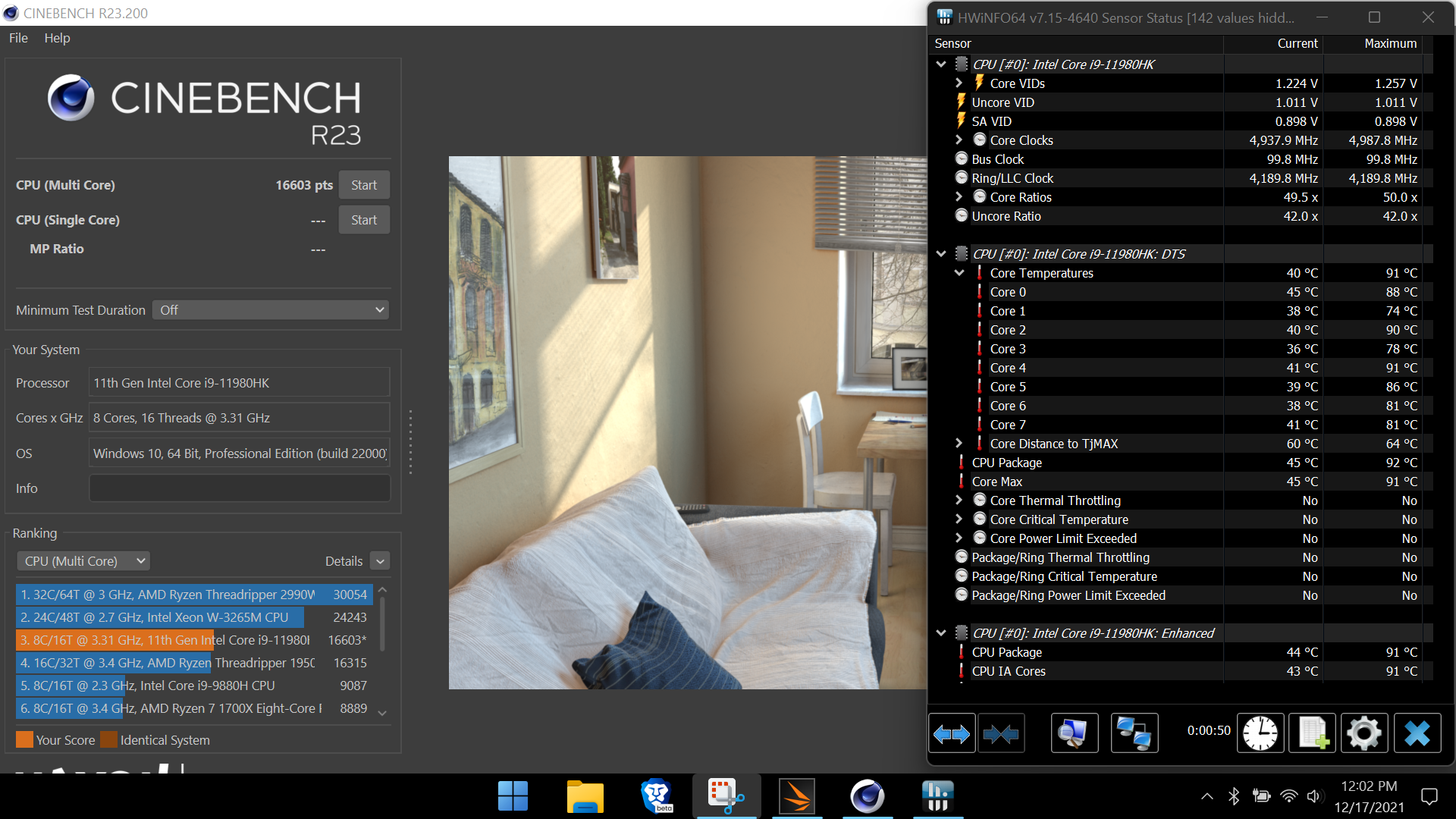Select CPU Package row in DTS group
The width and height of the screenshot is (1456, 819).
[1181, 463]
